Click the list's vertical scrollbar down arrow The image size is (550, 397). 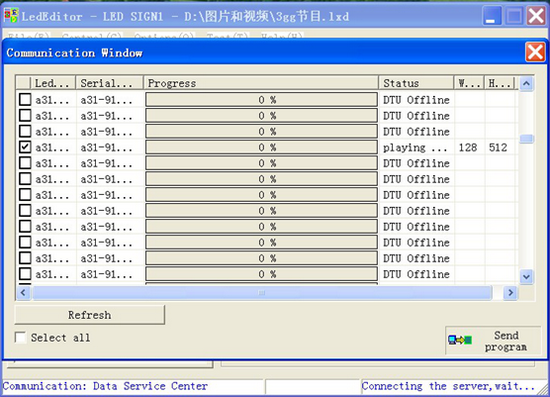tap(526, 277)
